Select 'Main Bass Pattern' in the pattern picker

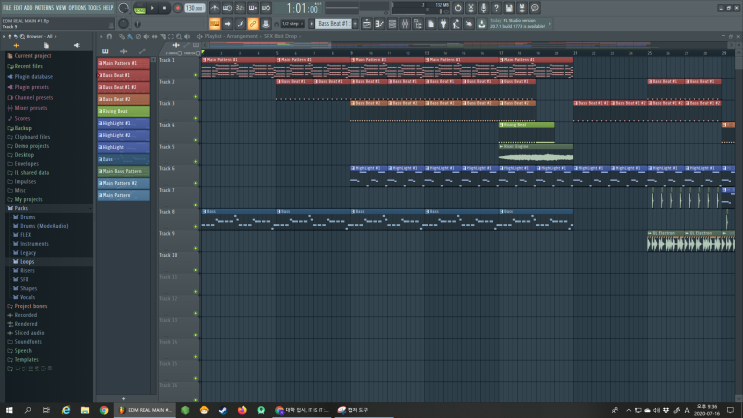click(x=124, y=171)
